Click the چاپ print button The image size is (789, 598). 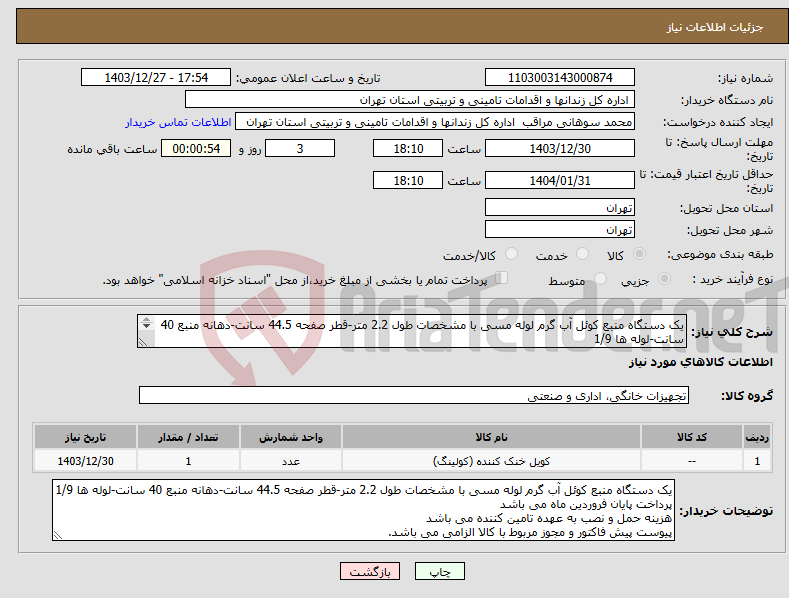(x=440, y=571)
